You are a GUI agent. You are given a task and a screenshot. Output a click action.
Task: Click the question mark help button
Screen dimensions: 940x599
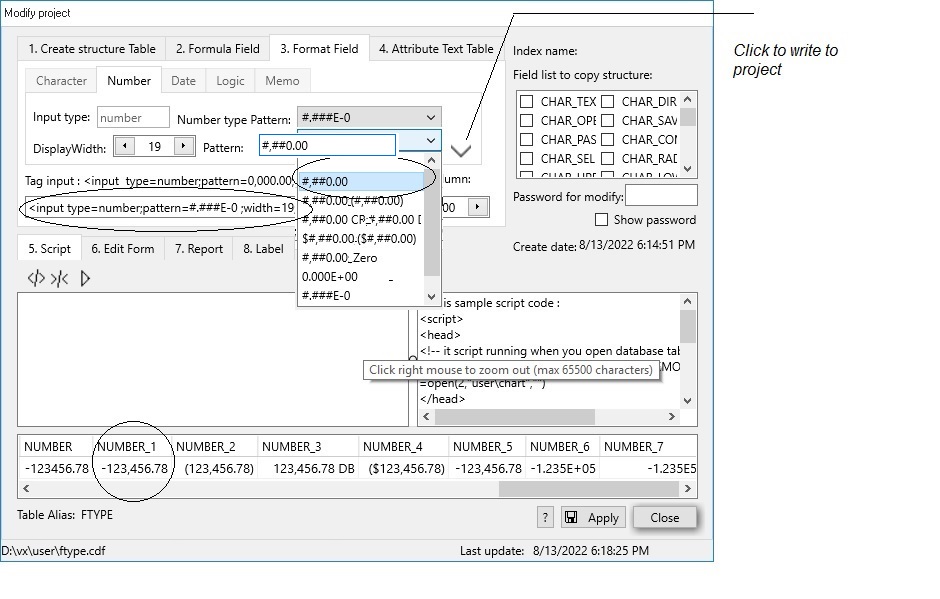click(545, 517)
